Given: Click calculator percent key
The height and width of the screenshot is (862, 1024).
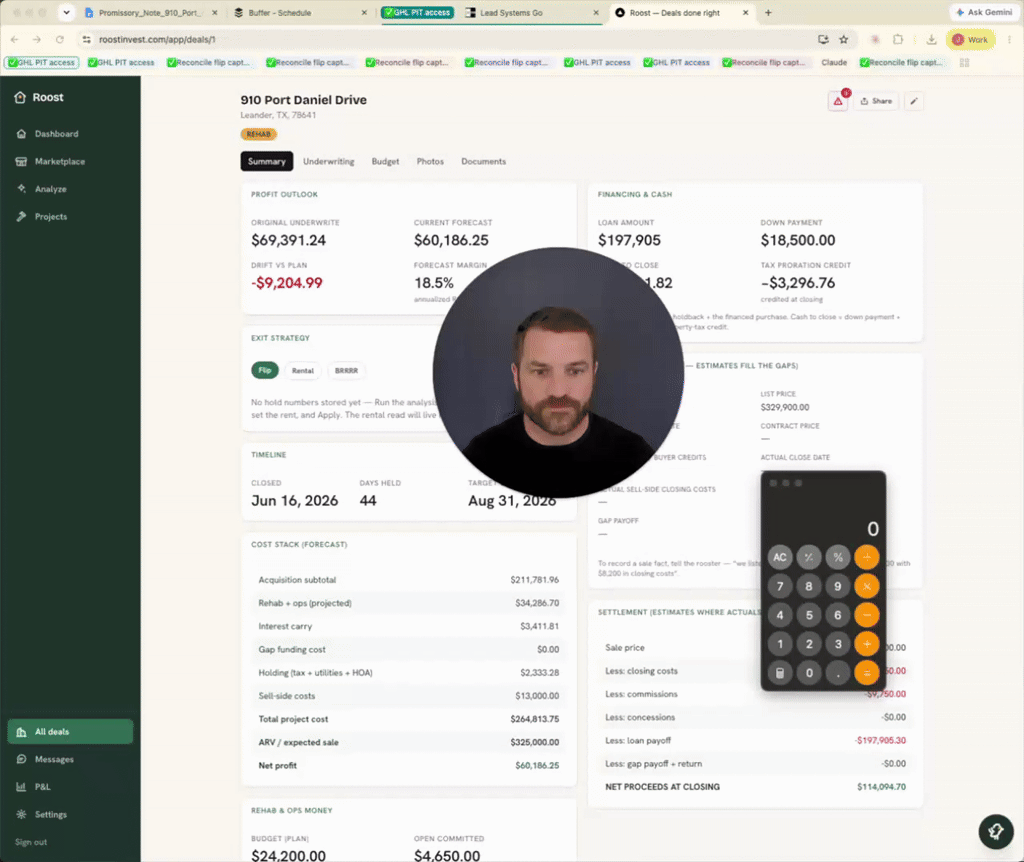Looking at the screenshot, I should [838, 557].
